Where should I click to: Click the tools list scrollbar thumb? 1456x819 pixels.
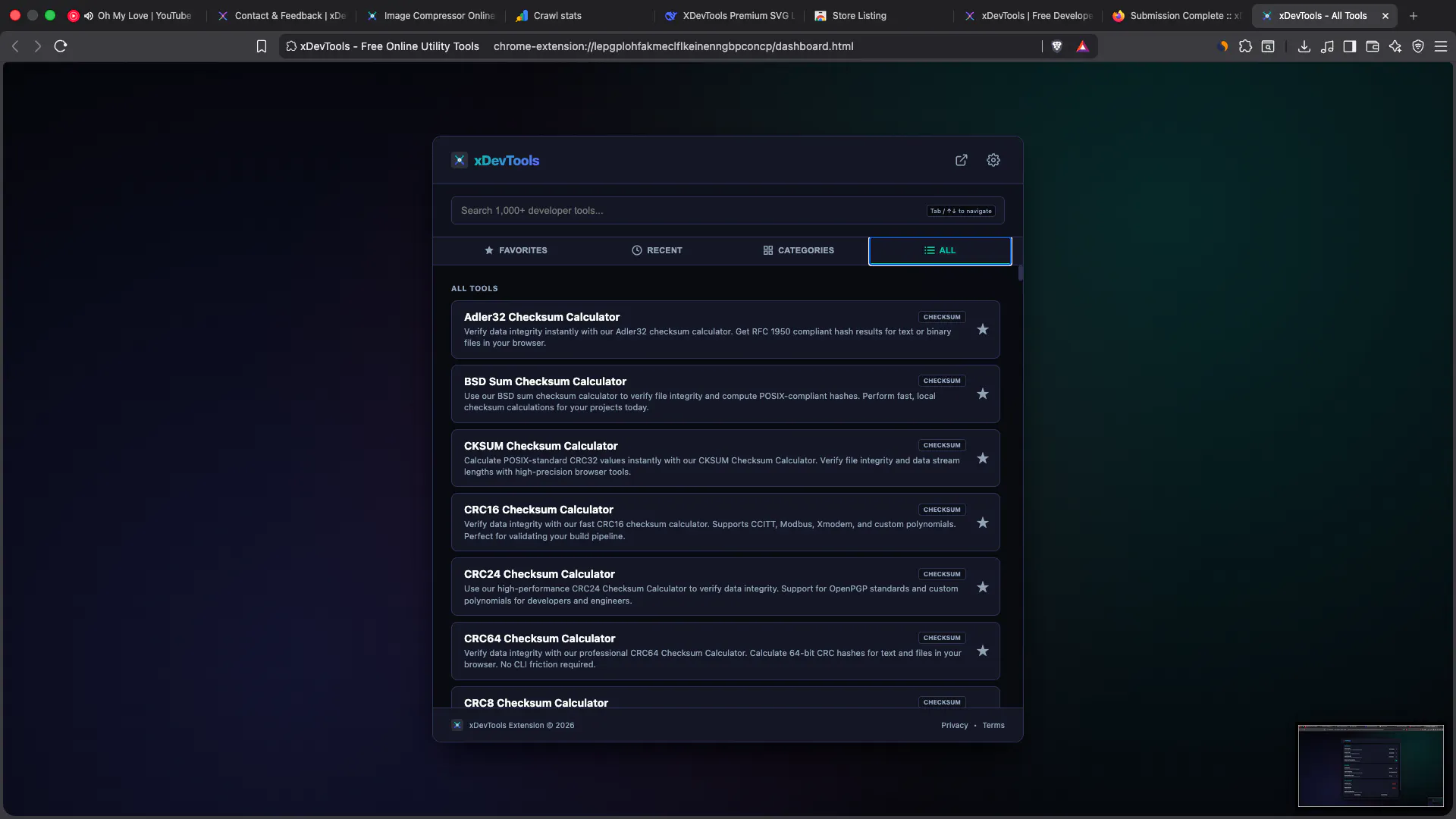[1021, 273]
